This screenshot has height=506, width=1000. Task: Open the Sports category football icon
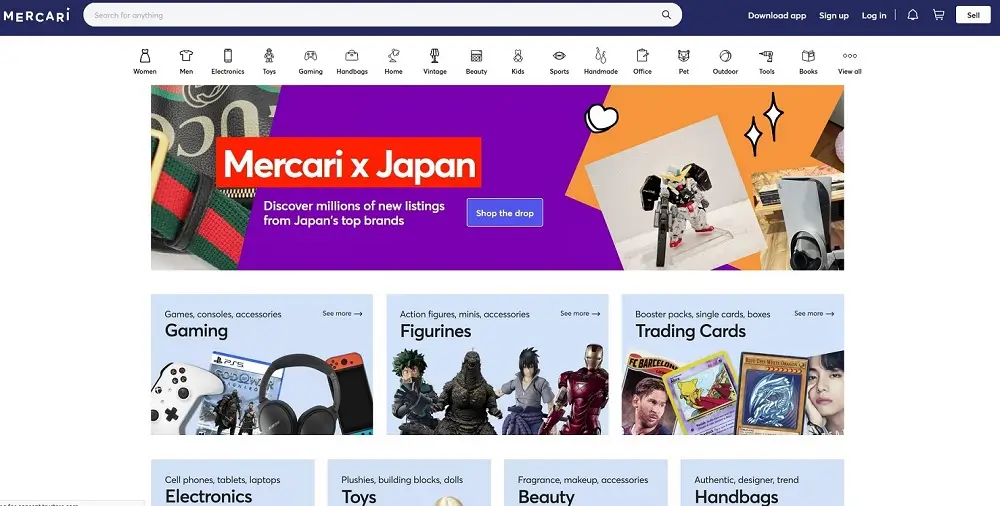559,56
